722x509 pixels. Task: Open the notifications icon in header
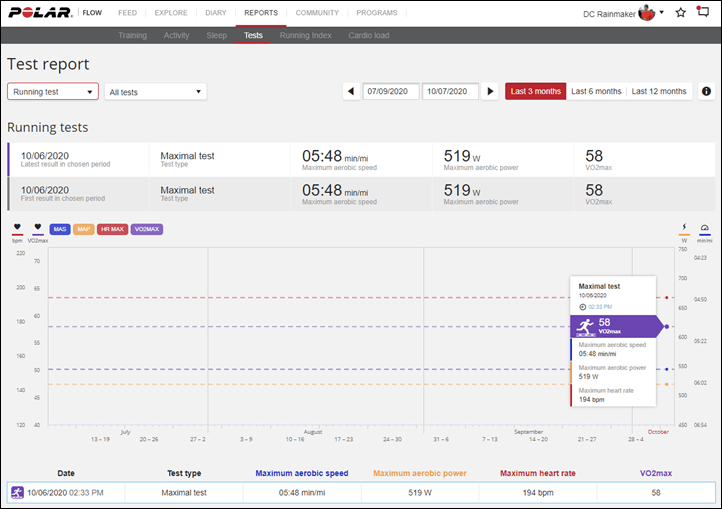pos(703,12)
